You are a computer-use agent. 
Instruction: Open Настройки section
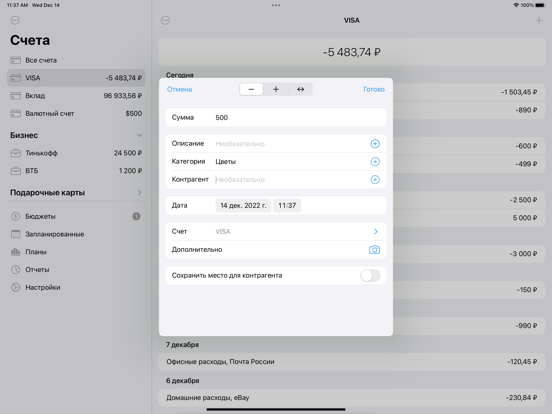(76, 287)
